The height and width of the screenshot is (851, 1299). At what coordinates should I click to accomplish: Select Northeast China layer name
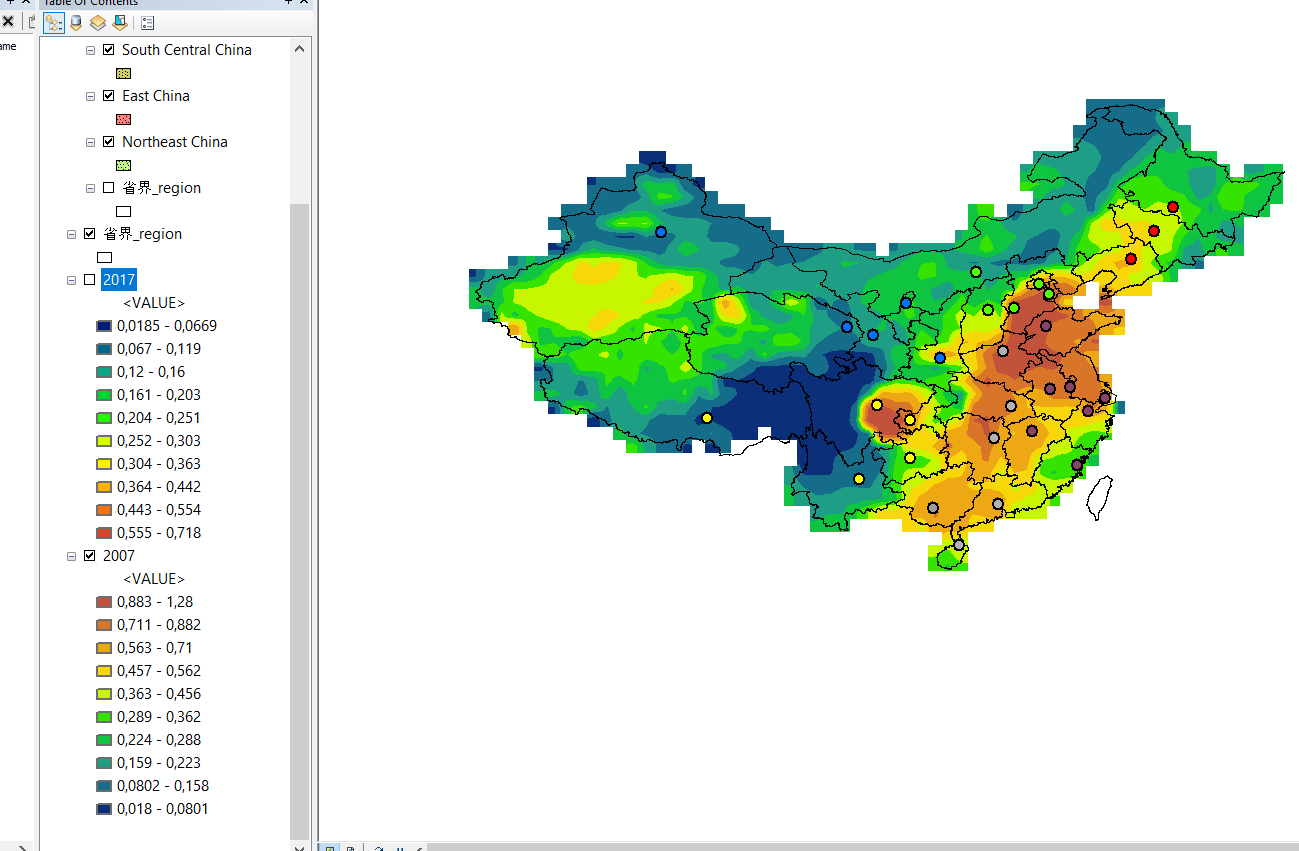point(175,141)
